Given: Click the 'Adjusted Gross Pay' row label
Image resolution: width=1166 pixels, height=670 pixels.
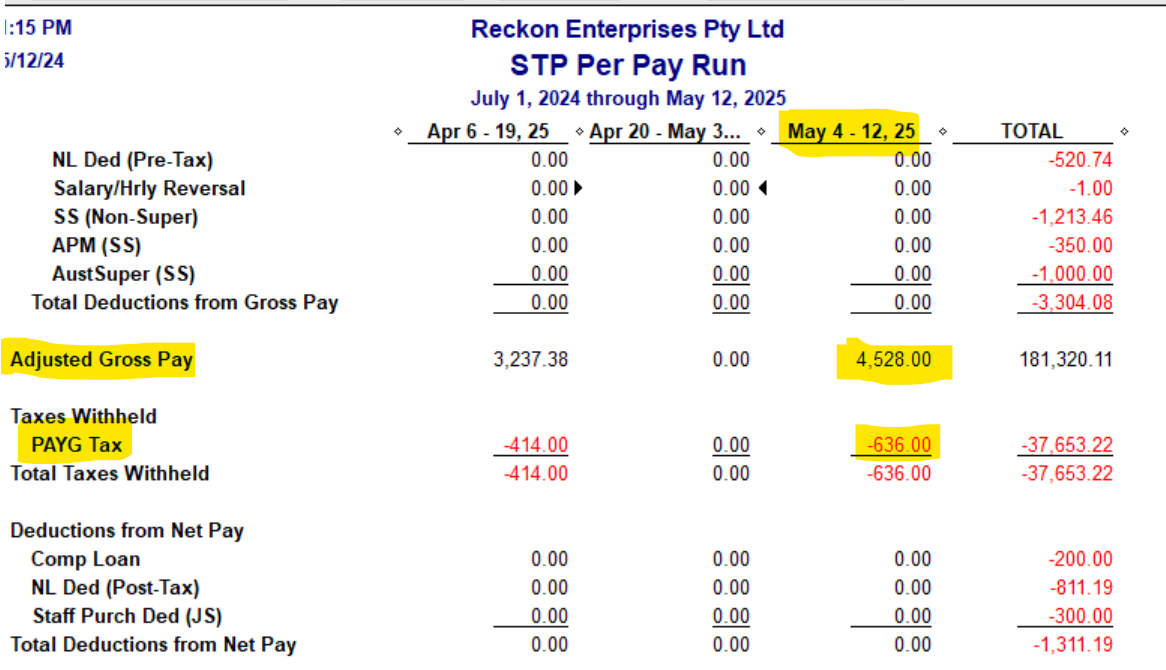Looking at the screenshot, I should pos(101,360).
